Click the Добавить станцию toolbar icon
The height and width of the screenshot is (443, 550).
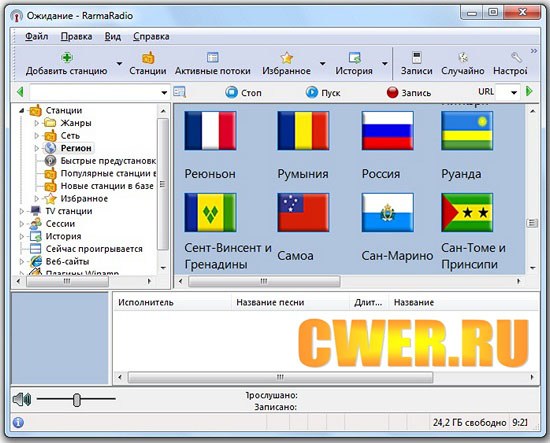click(67, 57)
